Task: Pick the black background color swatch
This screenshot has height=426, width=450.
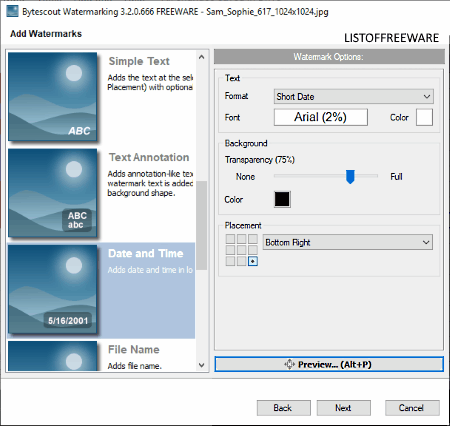Action: pyautogui.click(x=282, y=199)
